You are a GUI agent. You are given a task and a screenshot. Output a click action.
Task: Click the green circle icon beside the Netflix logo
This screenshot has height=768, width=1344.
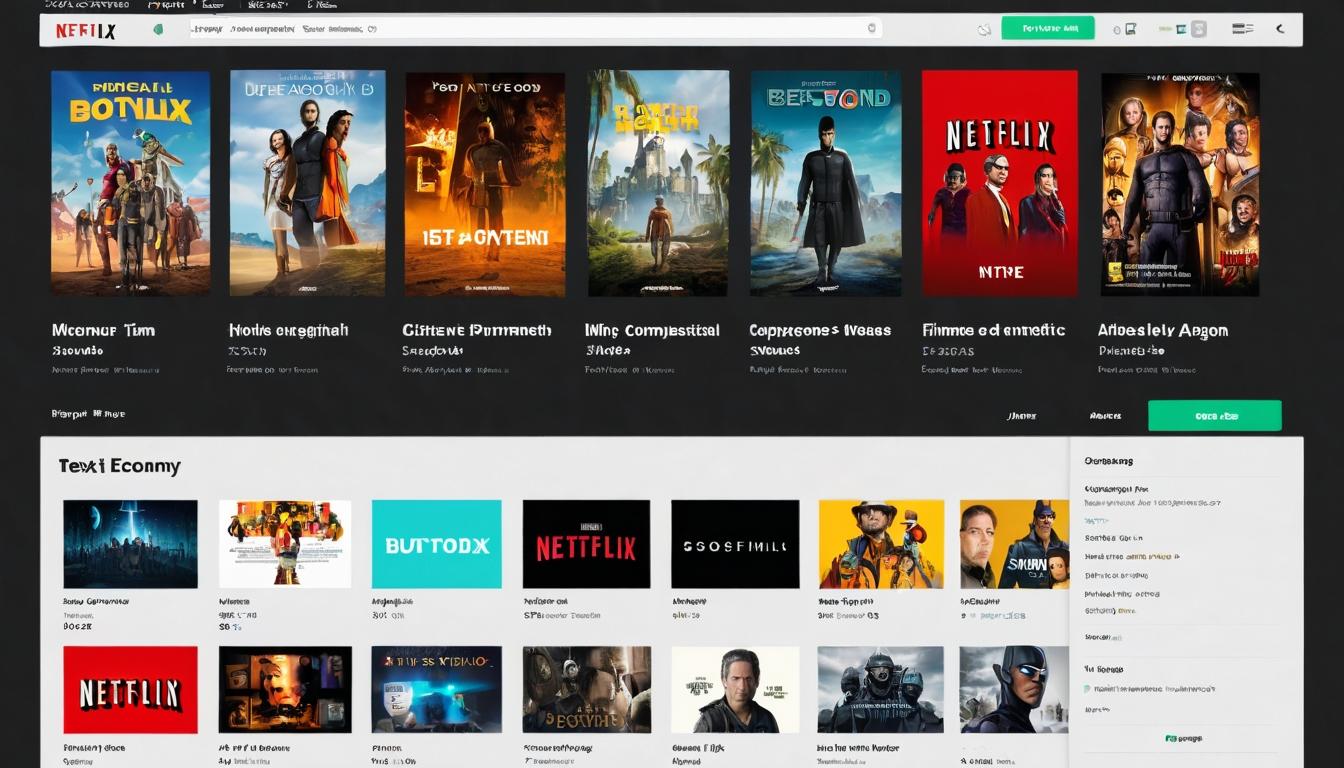pos(157,30)
